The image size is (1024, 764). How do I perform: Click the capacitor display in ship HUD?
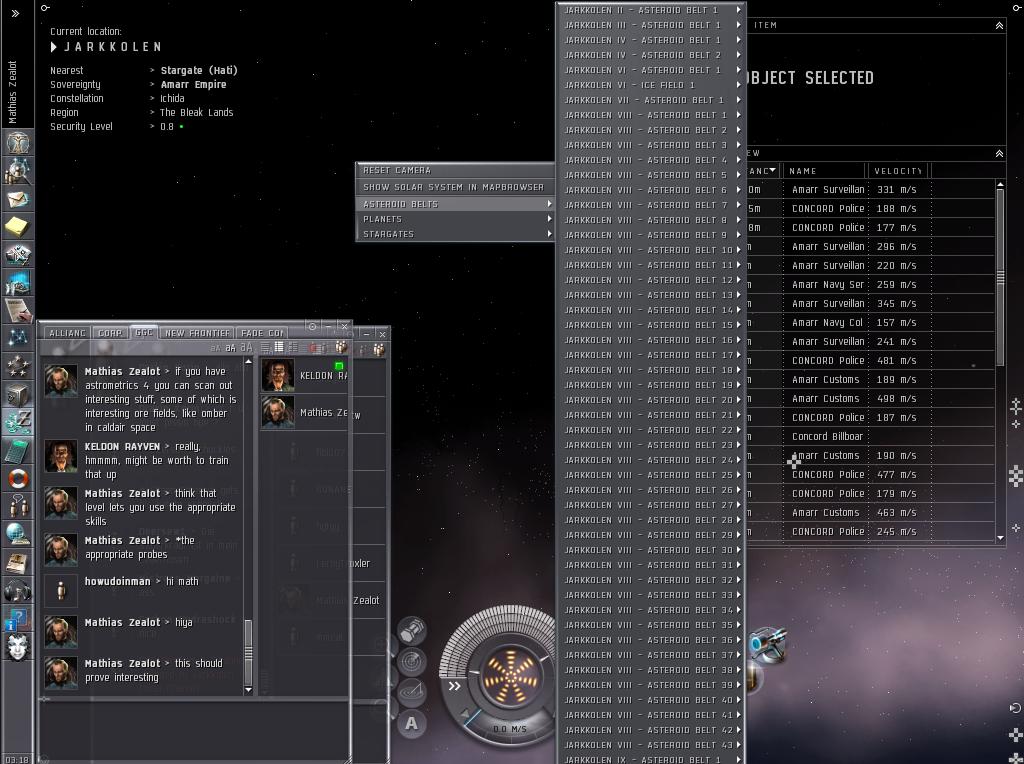pos(511,677)
